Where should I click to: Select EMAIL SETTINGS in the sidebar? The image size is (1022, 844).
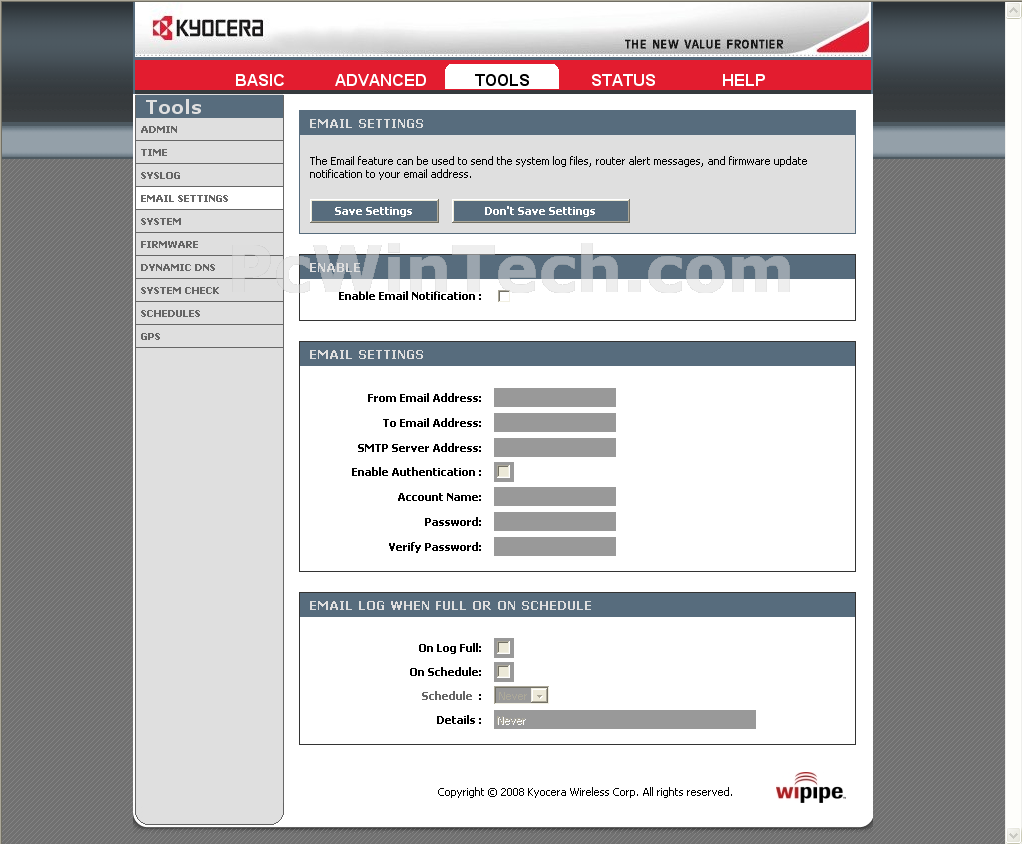pos(209,198)
